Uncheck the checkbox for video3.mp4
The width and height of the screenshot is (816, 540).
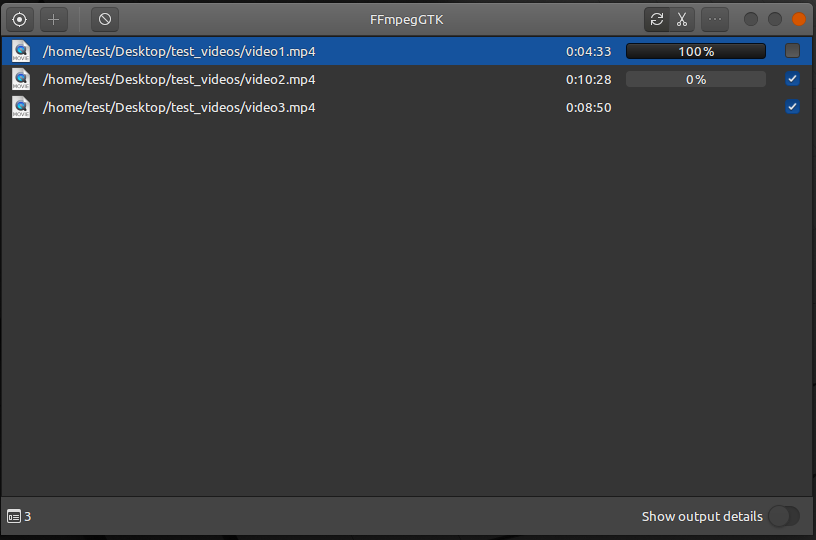tap(792, 107)
